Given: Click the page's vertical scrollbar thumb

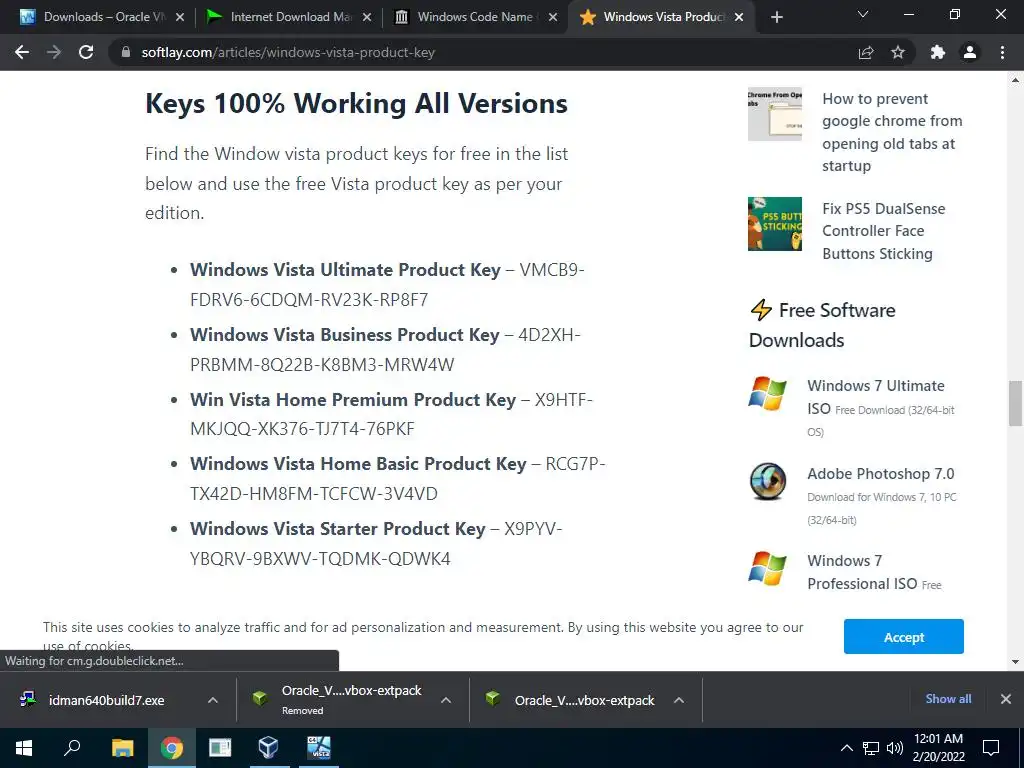Looking at the screenshot, I should pos(1015,404).
